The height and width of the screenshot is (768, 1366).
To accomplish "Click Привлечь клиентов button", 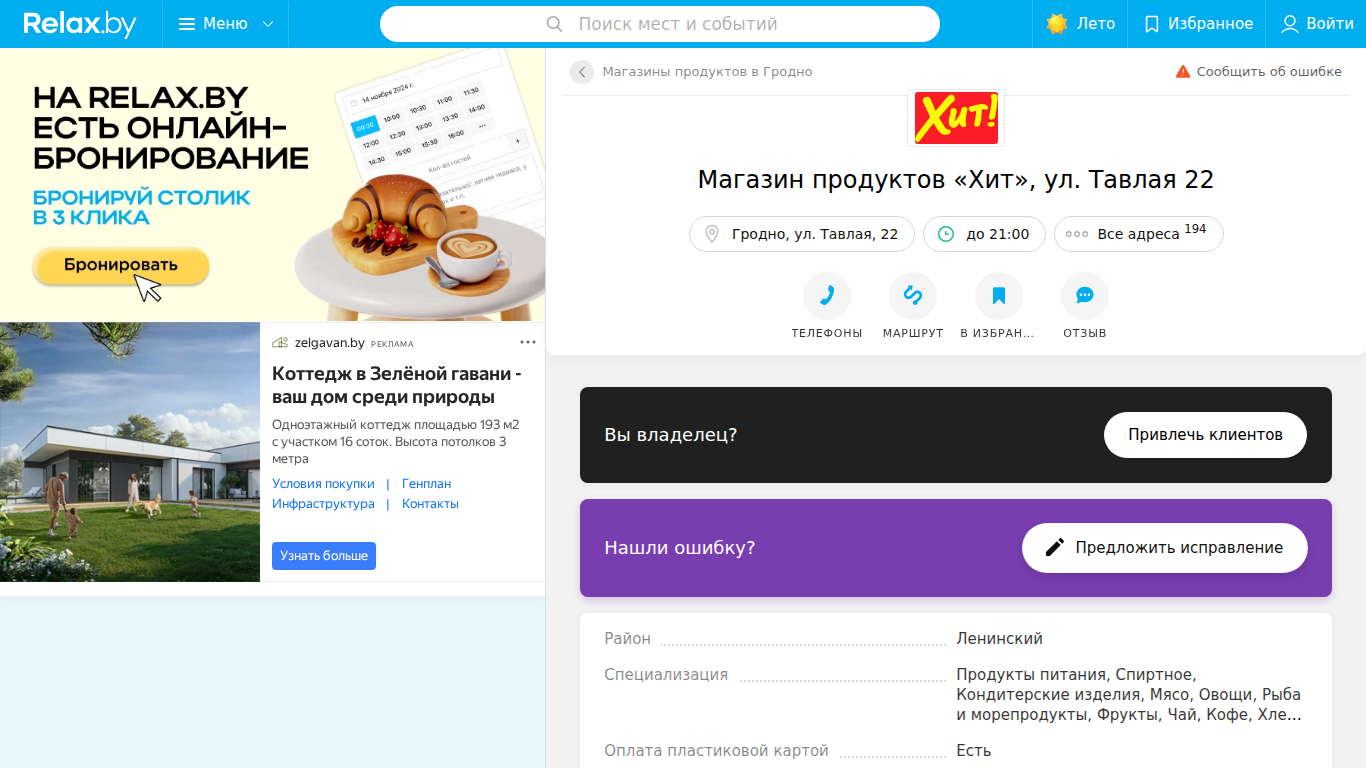I will [x=1205, y=435].
